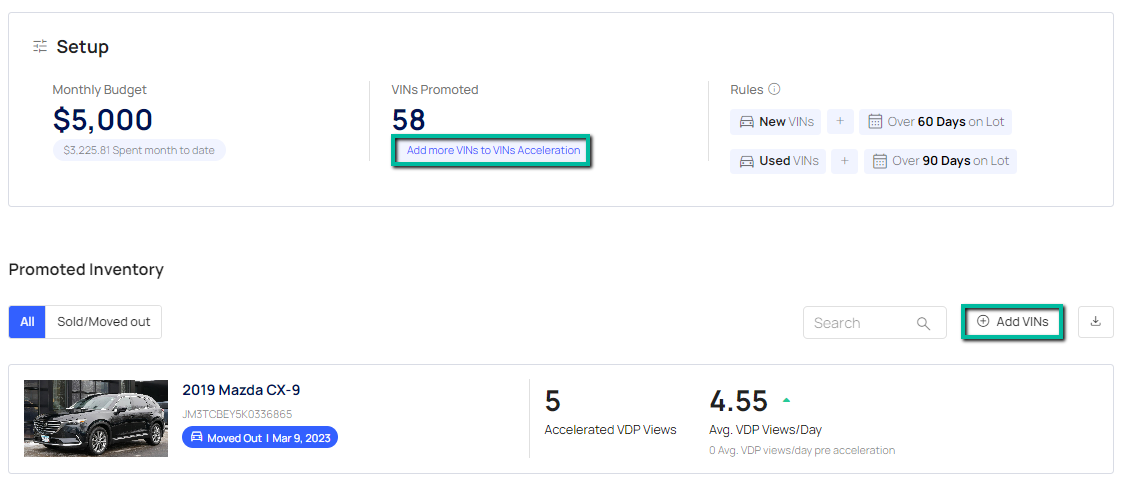Click the Moved Out Mar 9, 2023 badge

pyautogui.click(x=260, y=438)
